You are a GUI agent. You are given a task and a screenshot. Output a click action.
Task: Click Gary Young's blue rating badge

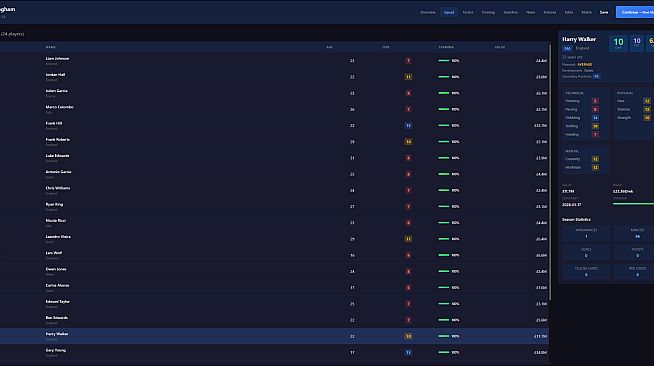pos(408,352)
